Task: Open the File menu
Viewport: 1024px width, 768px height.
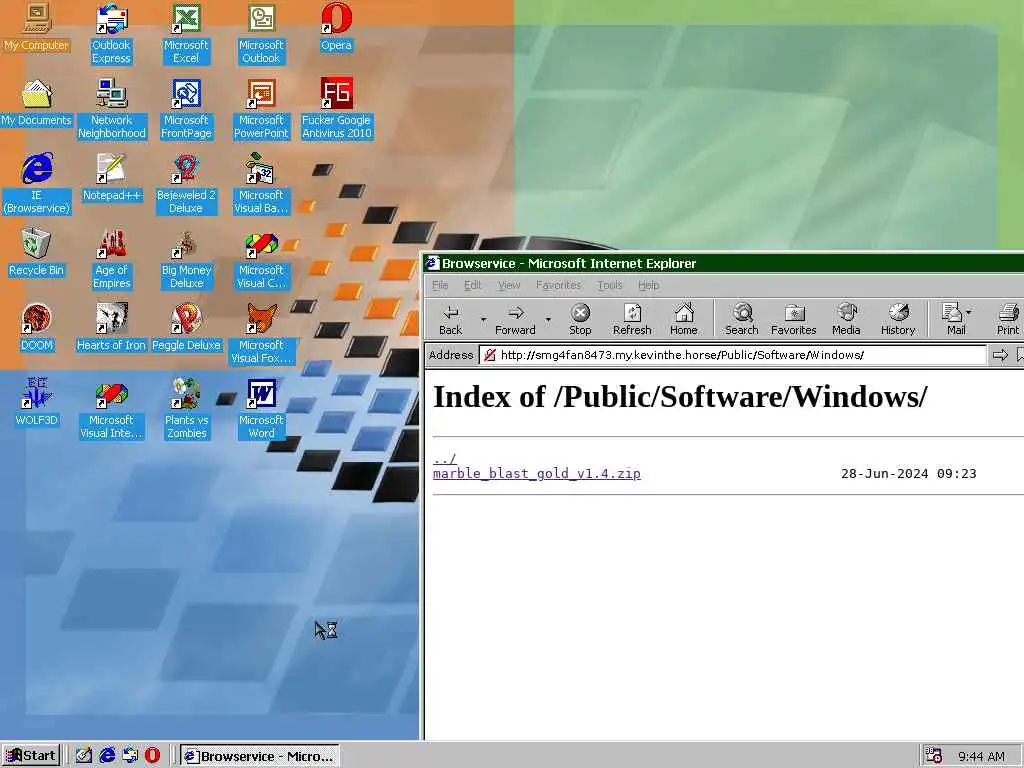Action: coord(440,285)
